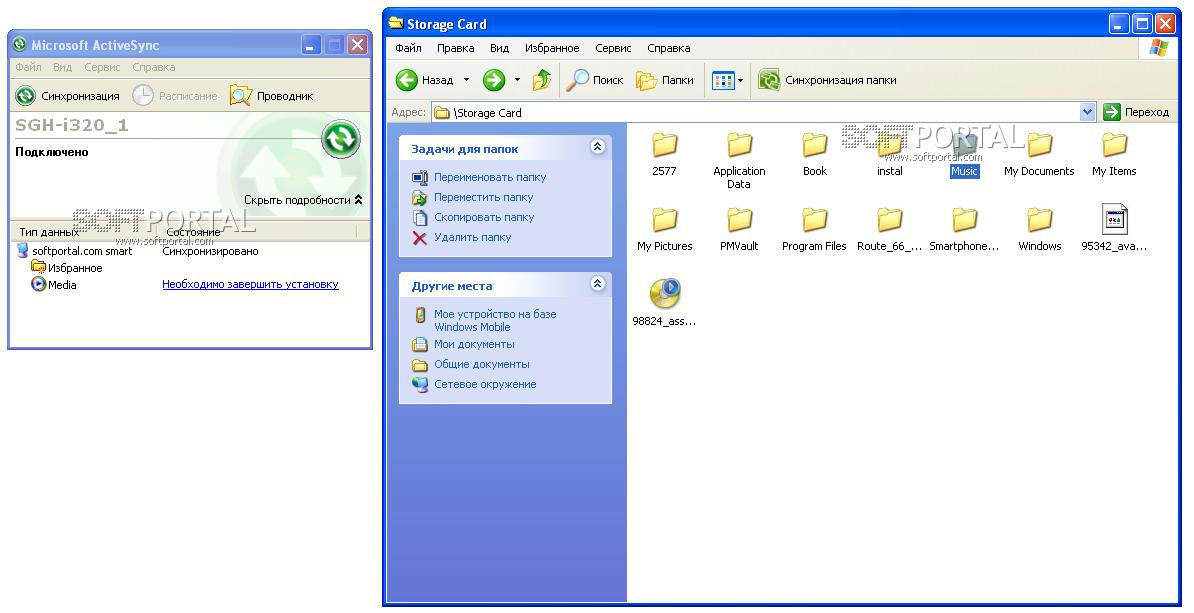This screenshot has width=1194, height=613.
Task: Click Переименовать папку task link
Action: (x=490, y=177)
